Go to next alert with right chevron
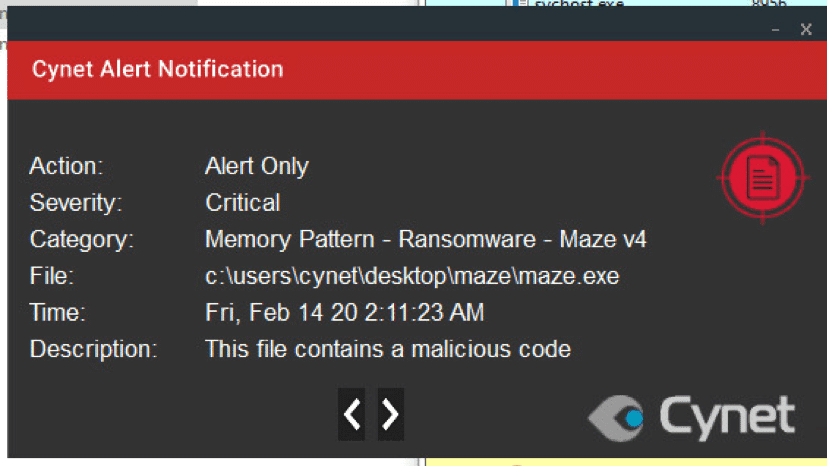Screen dimensions: 827x466 pyautogui.click(x=391, y=414)
